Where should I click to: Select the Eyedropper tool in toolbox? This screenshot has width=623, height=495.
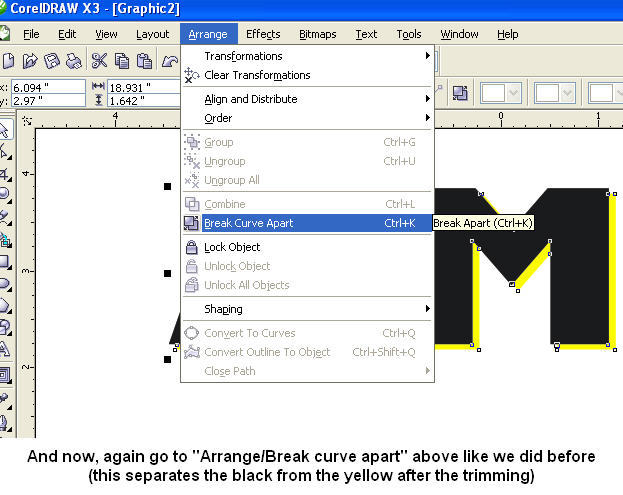(5, 398)
